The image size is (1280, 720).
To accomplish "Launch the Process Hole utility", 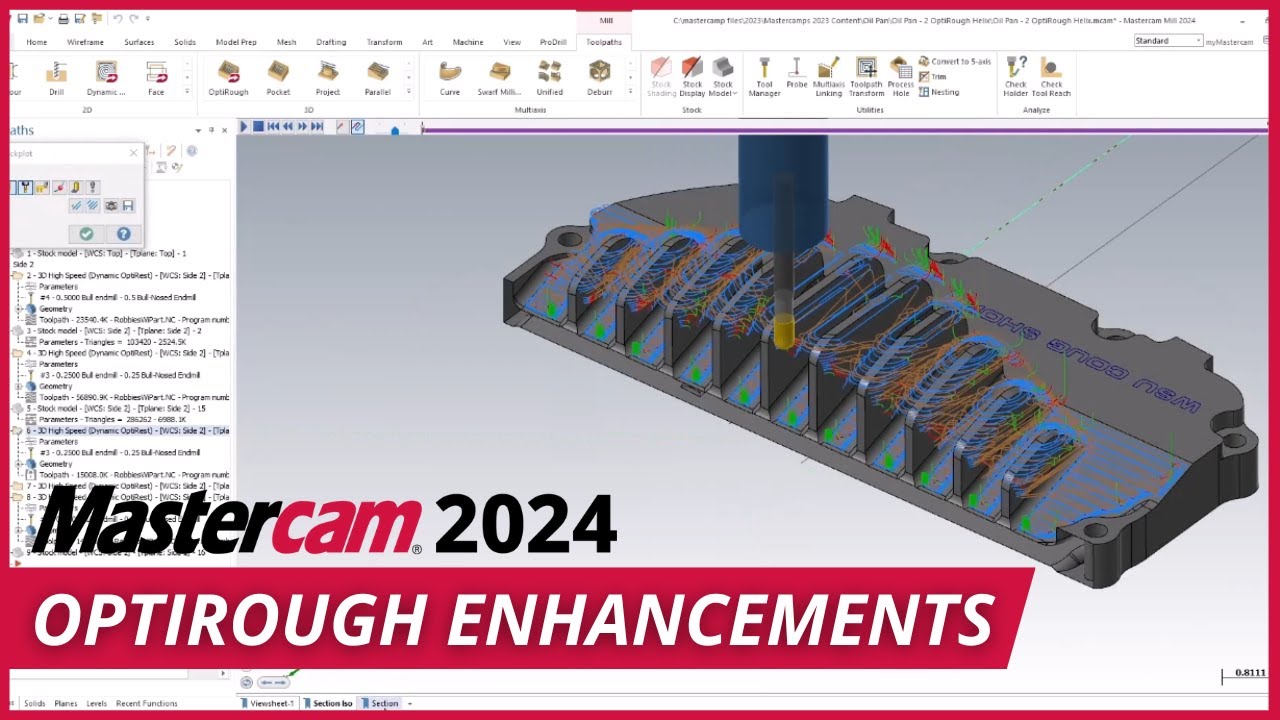I will [901, 77].
